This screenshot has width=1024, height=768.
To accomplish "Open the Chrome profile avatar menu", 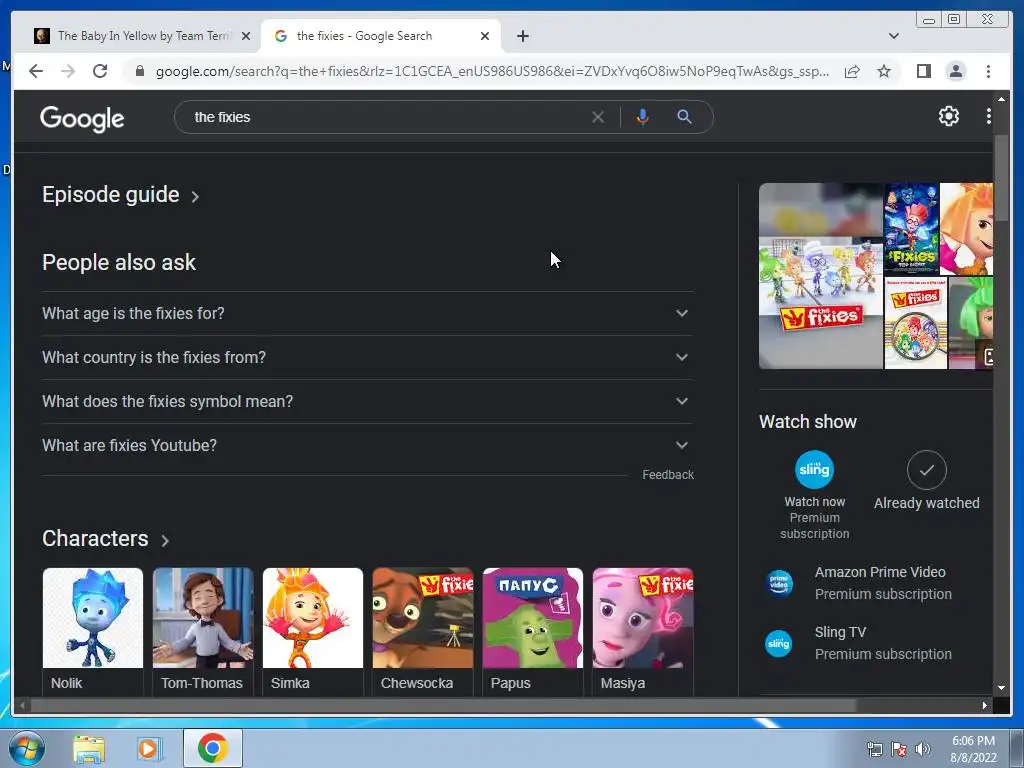I will (955, 71).
